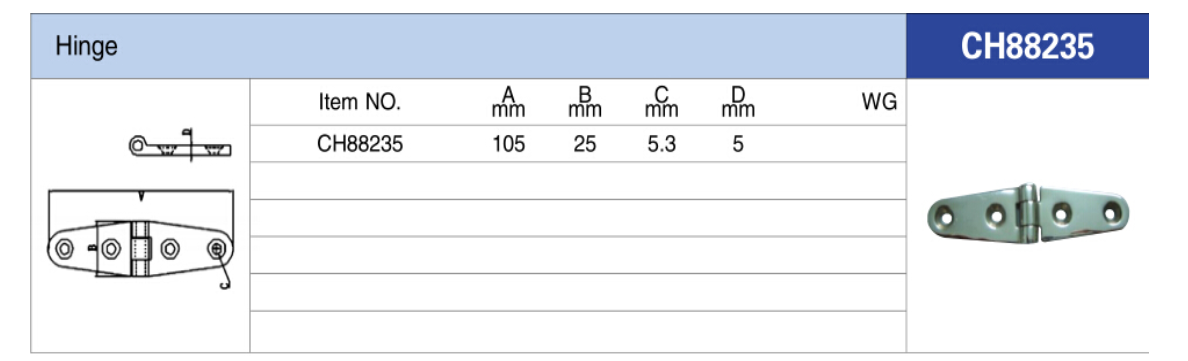The width and height of the screenshot is (1188, 361).
Task: Click the WG column header
Action: click(x=880, y=102)
